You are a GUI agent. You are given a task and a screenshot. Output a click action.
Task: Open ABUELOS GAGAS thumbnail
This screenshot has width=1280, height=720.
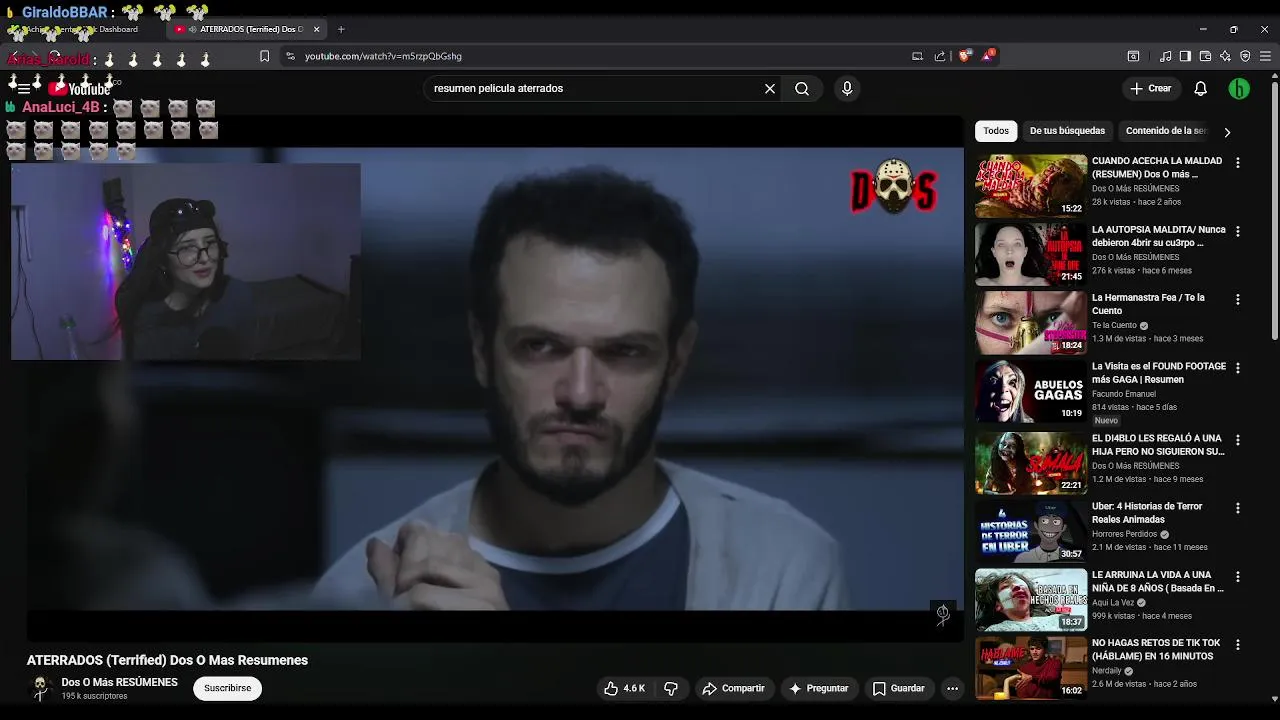point(1031,391)
